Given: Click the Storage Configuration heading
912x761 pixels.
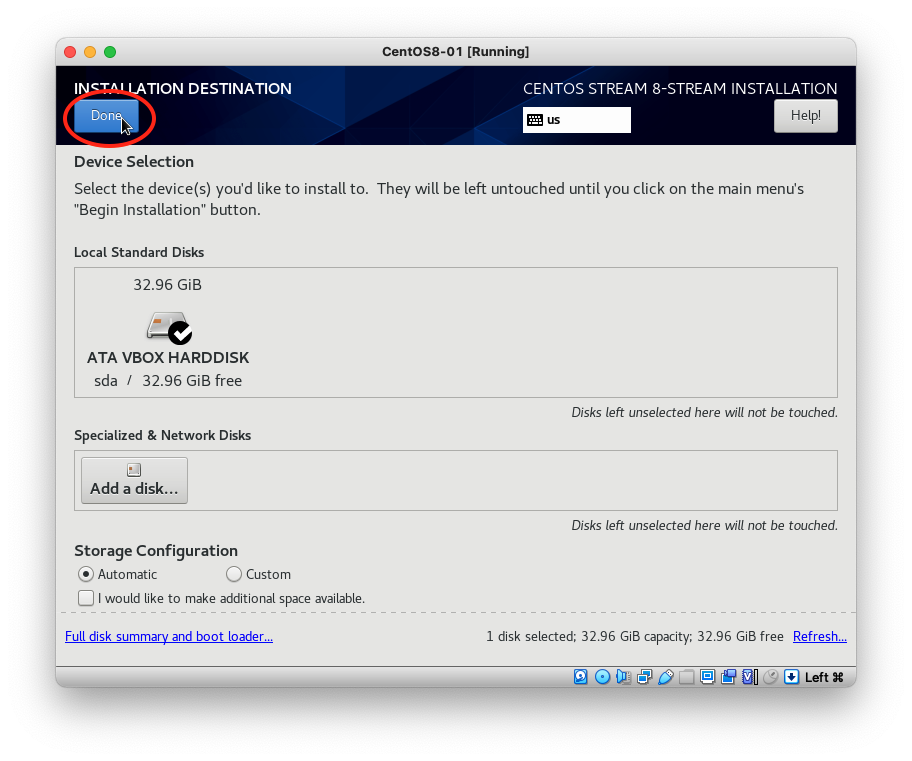Looking at the screenshot, I should (x=156, y=550).
